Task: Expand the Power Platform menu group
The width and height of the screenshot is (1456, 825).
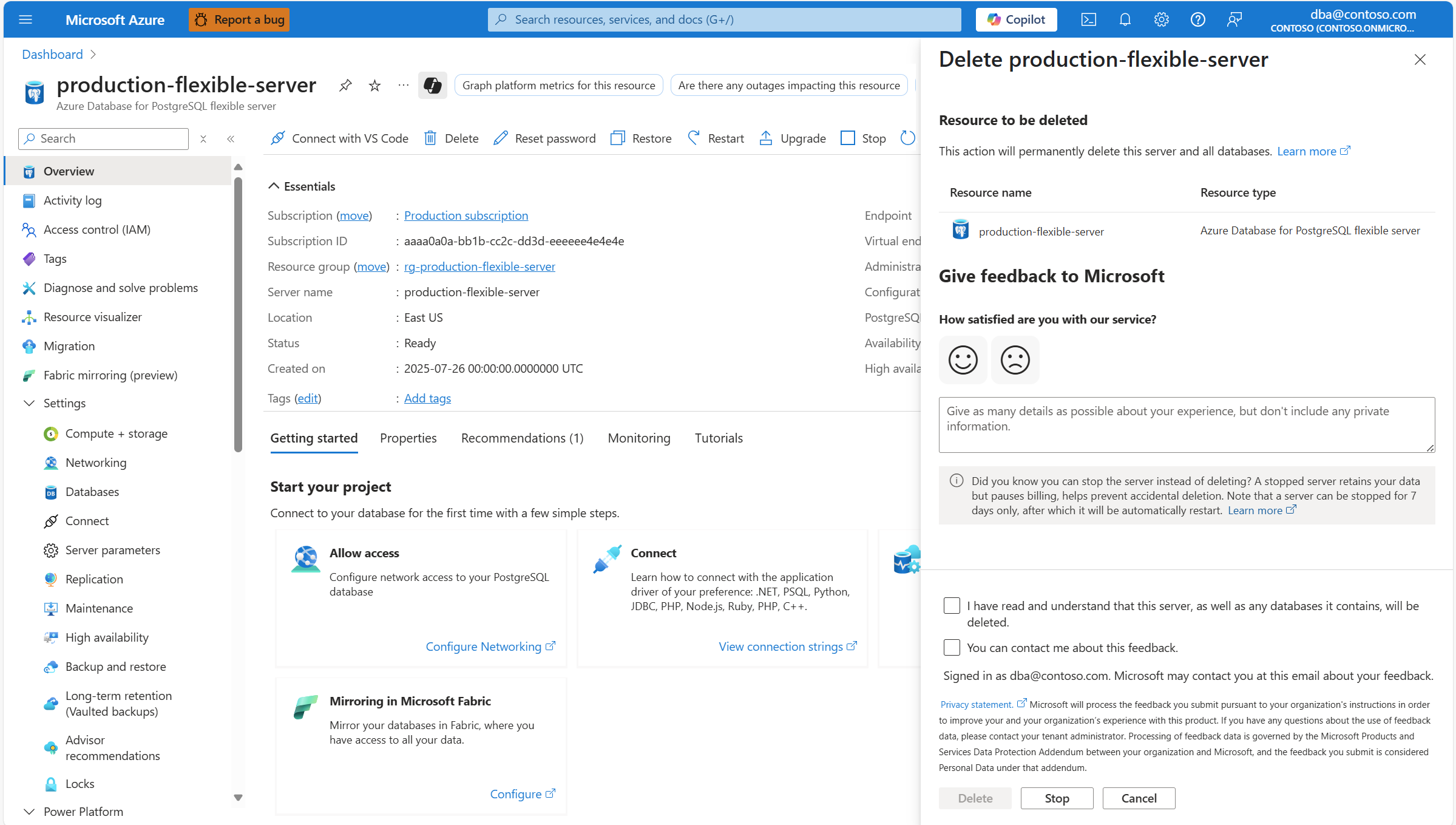Action: click(29, 812)
